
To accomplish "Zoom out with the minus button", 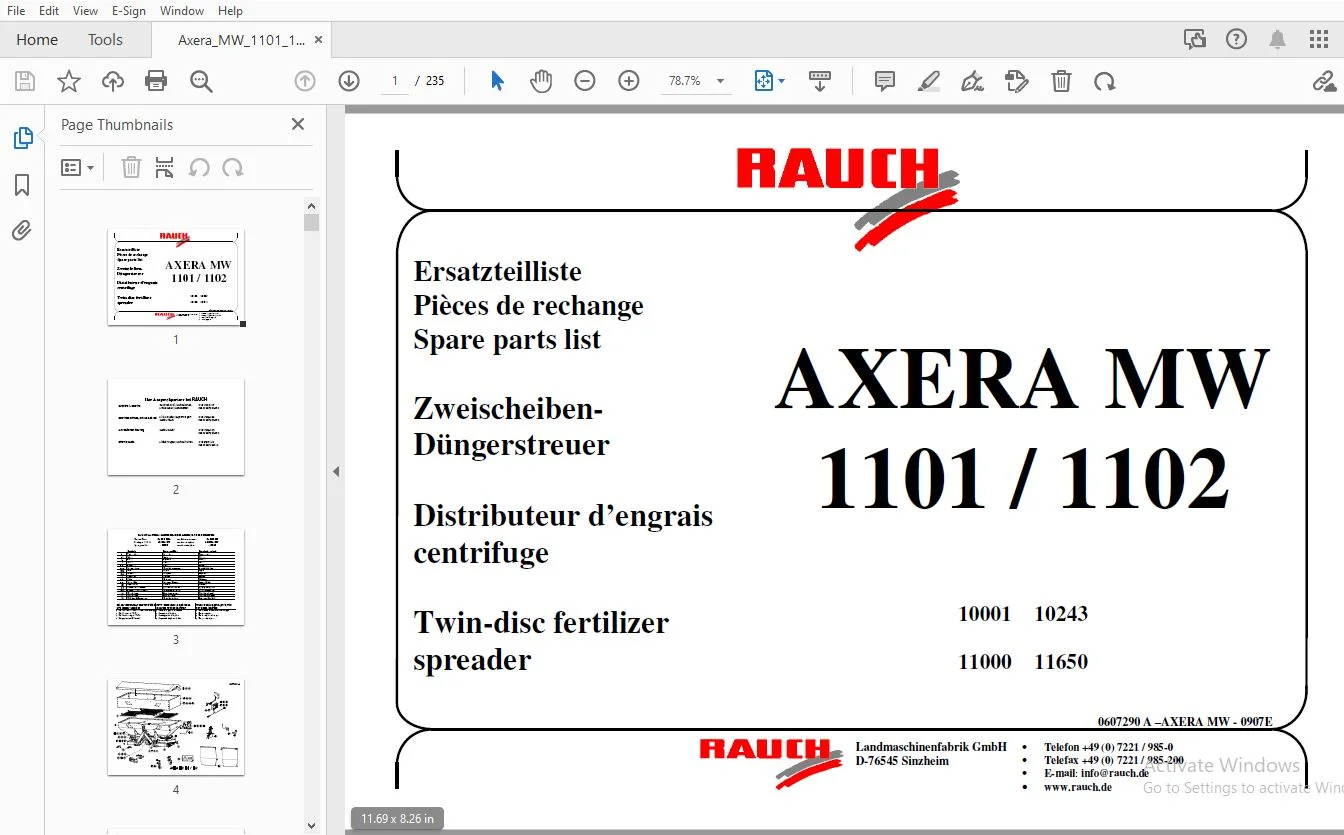I will [x=585, y=82].
